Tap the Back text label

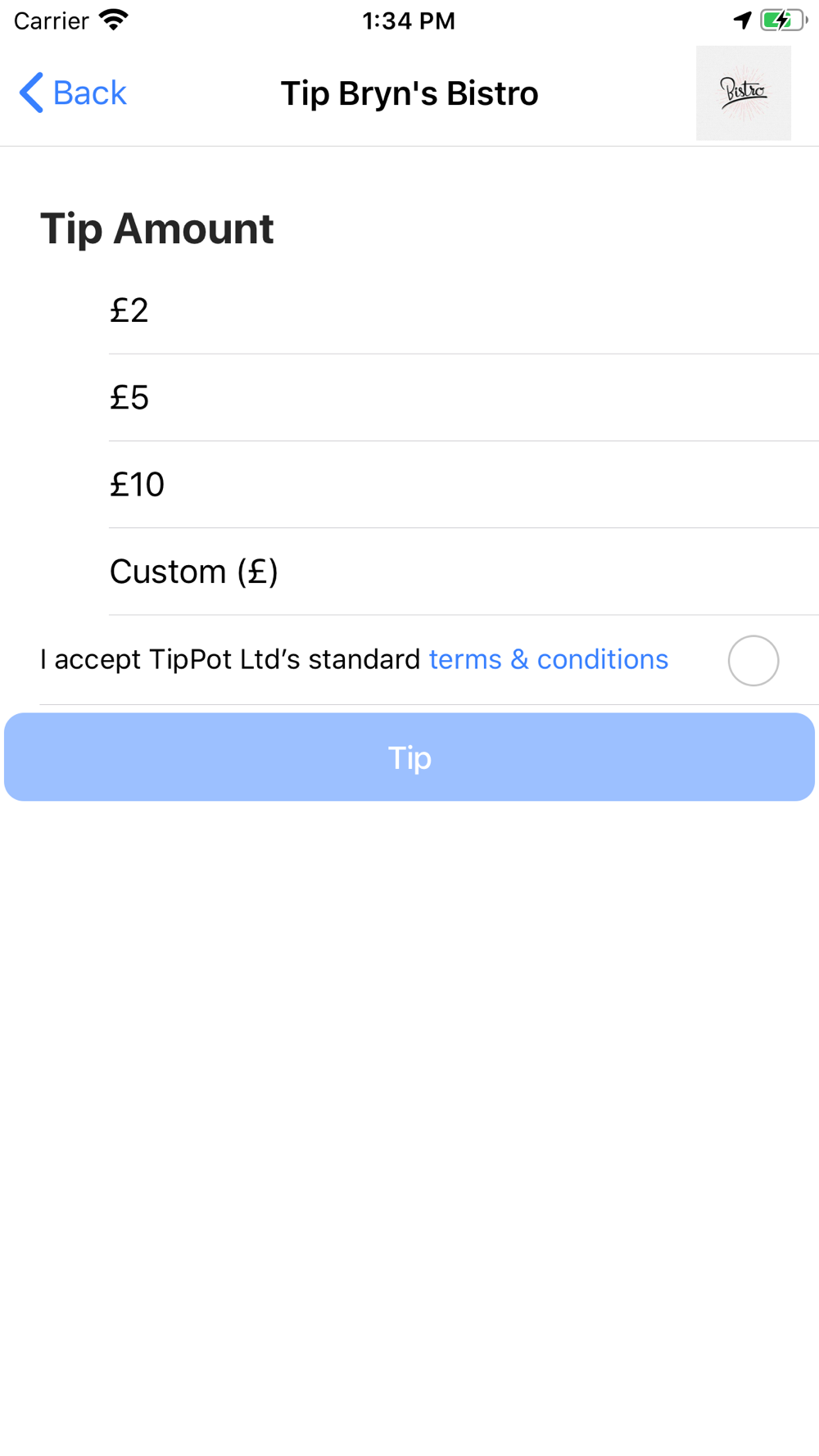pos(89,93)
